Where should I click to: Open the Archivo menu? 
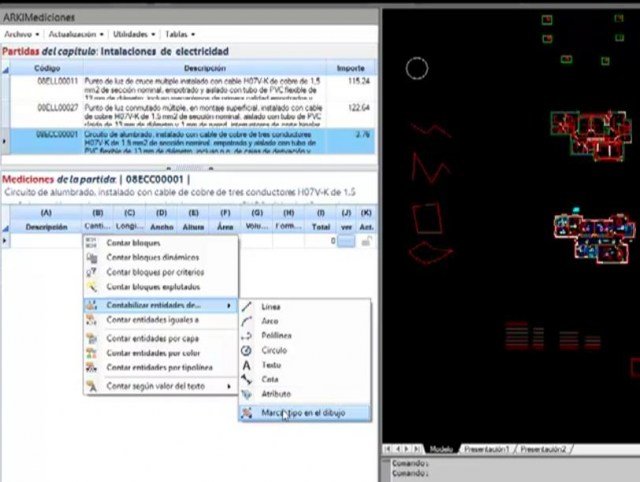(x=22, y=34)
